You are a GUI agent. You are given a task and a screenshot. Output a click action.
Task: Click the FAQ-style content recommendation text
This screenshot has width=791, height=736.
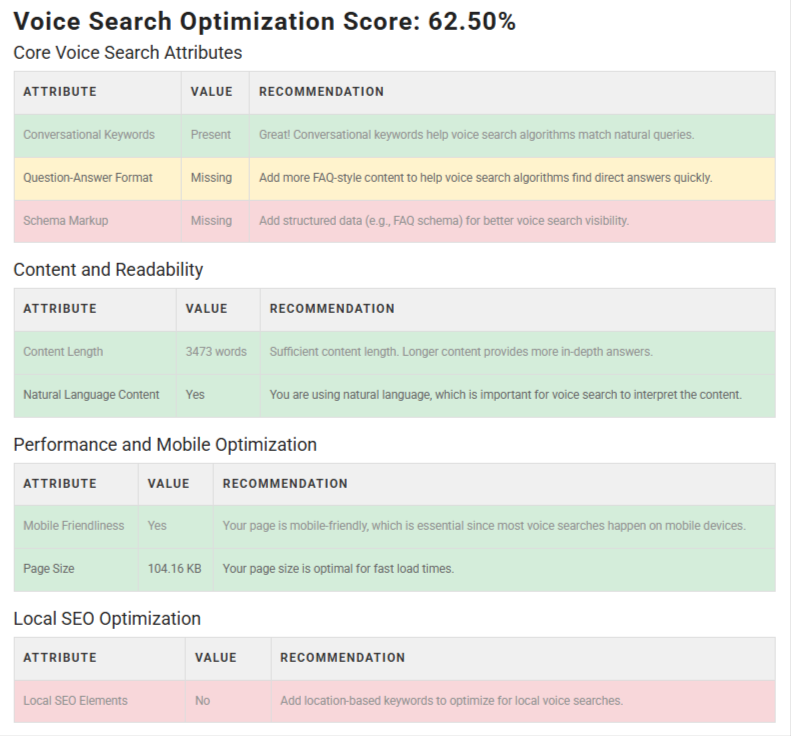point(485,178)
